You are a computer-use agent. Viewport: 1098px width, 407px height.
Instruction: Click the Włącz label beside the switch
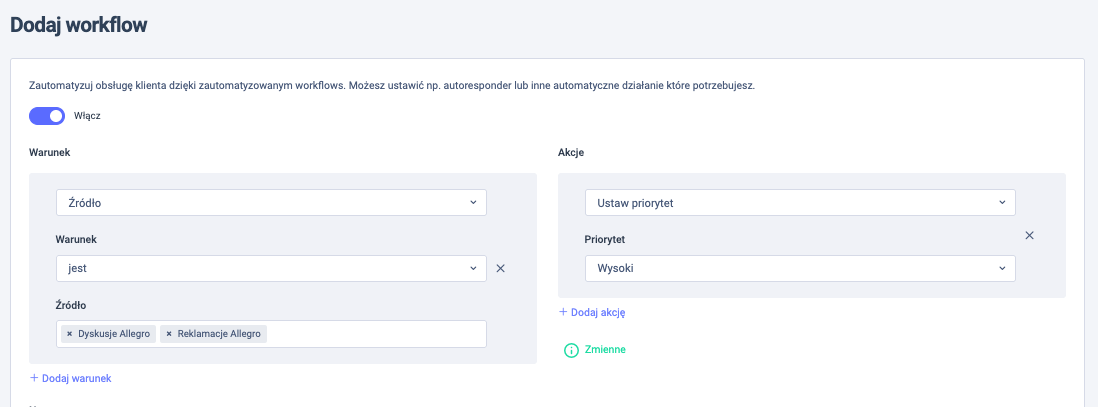pyautogui.click(x=88, y=116)
